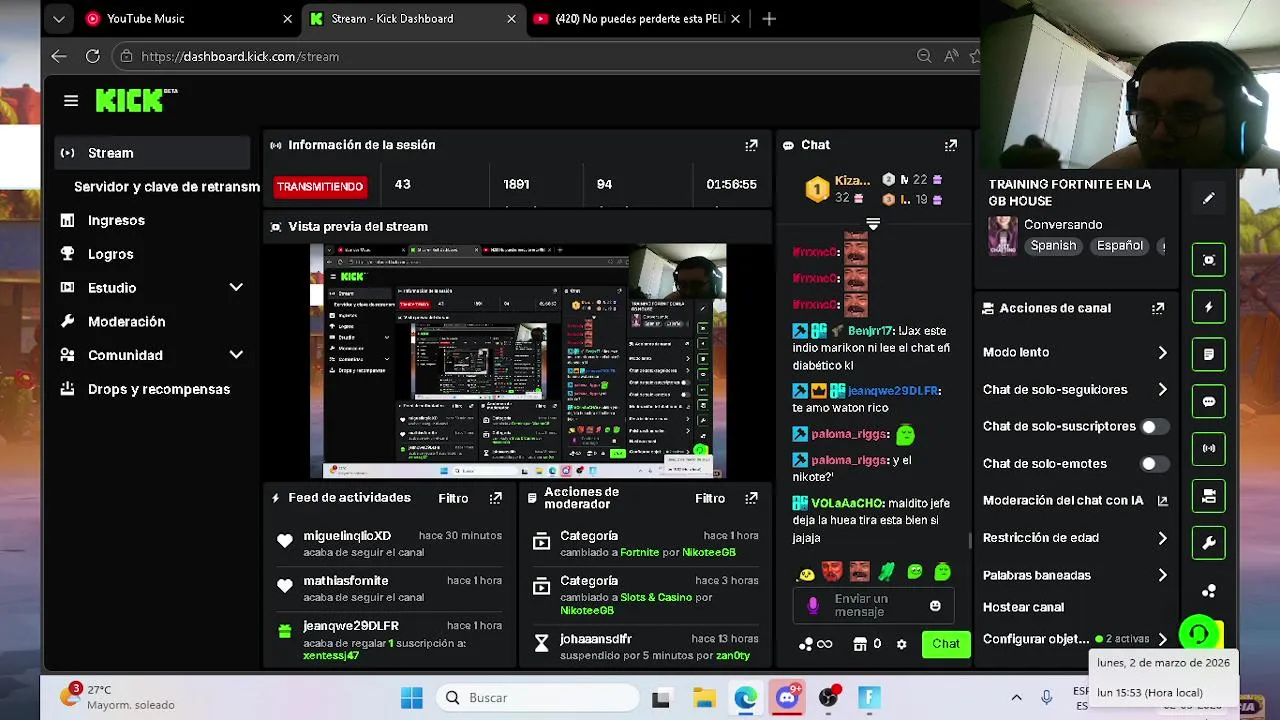Switch to the YouTube Music tab
This screenshot has height=720, width=1280.
click(187, 18)
